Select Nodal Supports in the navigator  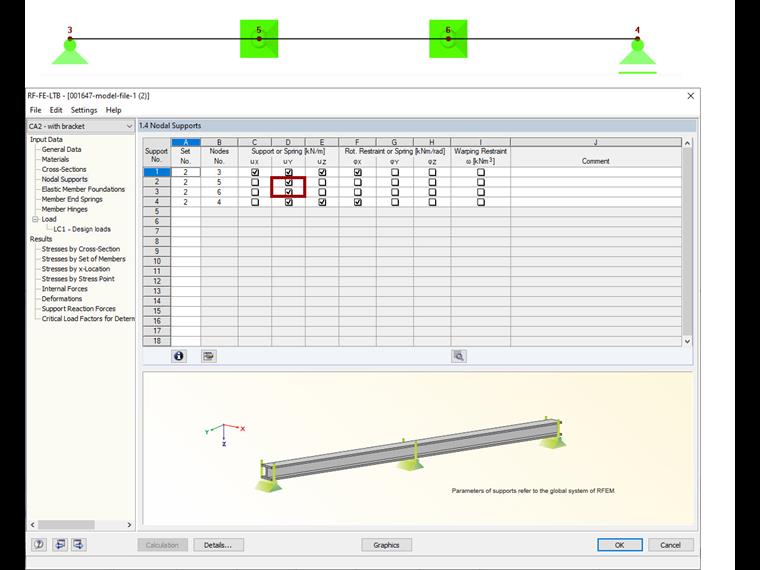pyautogui.click(x=64, y=179)
